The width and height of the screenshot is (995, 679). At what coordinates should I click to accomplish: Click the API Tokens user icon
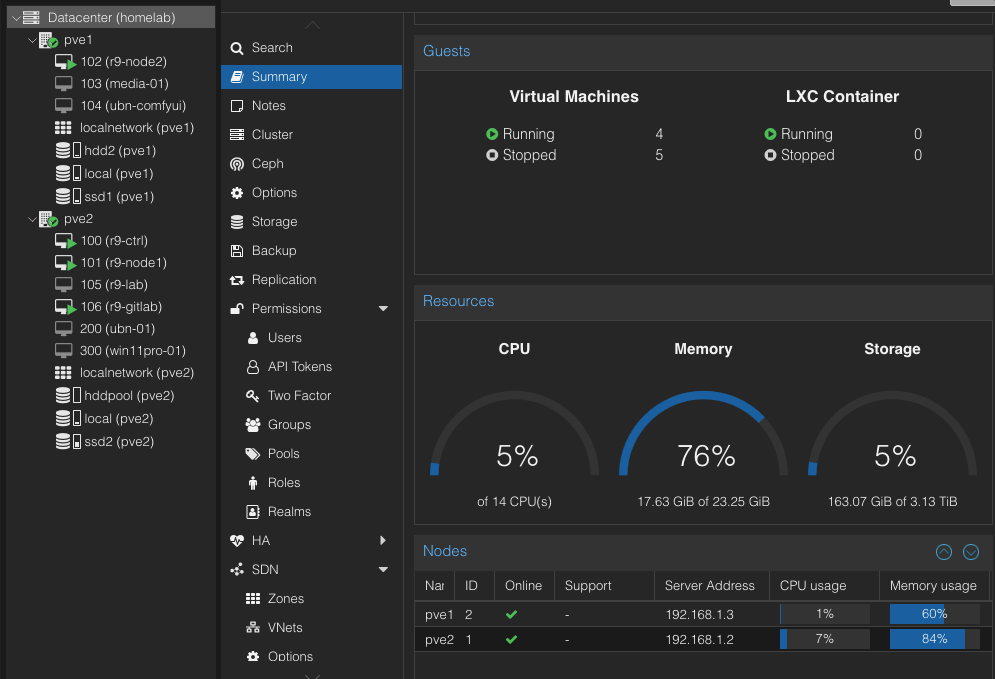[x=252, y=367]
